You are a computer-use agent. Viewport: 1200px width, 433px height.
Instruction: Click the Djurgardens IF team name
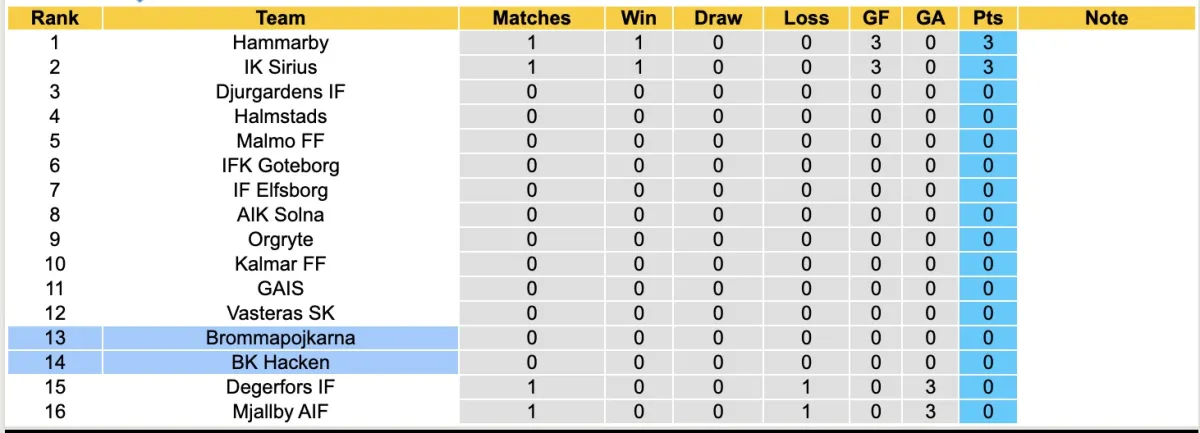(280, 92)
